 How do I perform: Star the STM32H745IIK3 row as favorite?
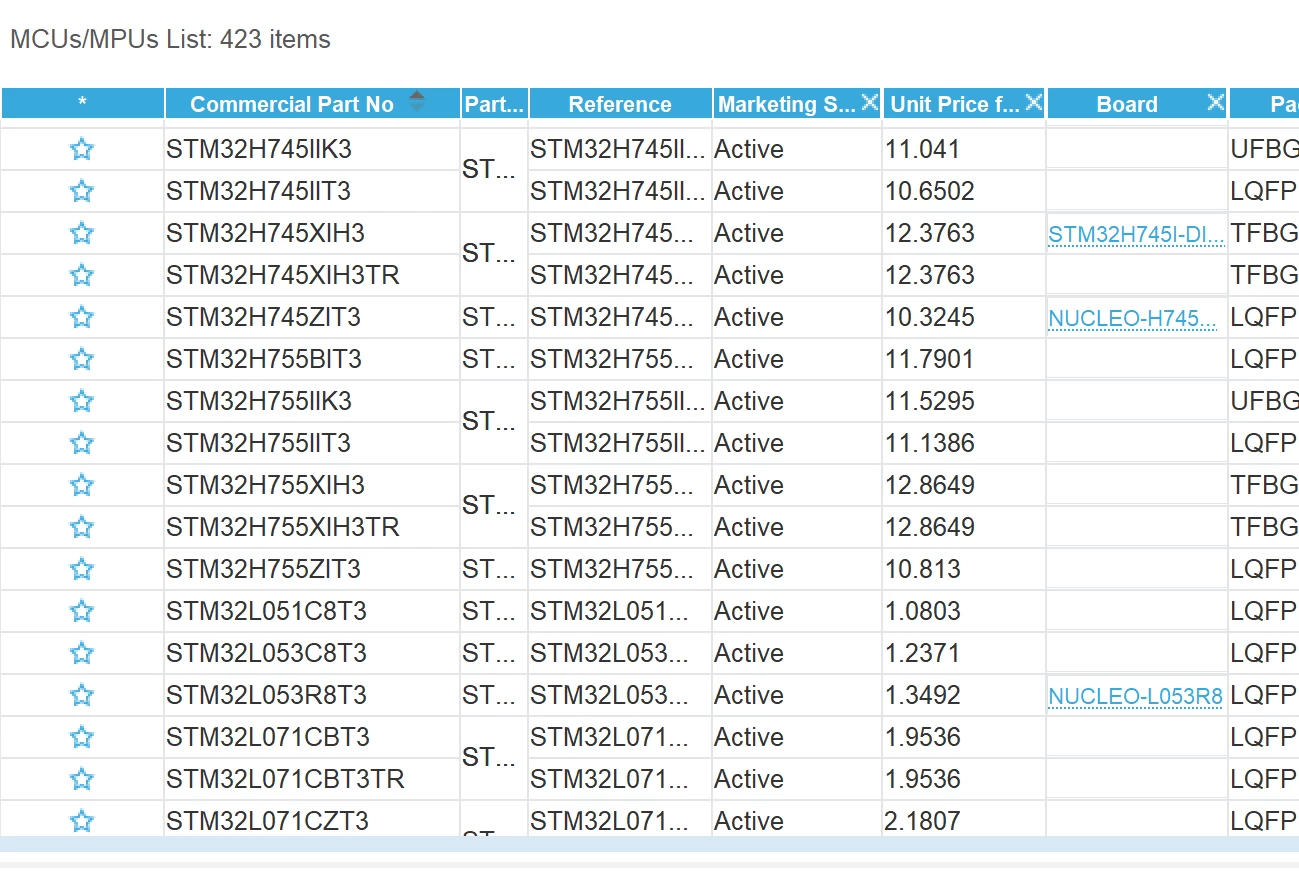pos(82,150)
